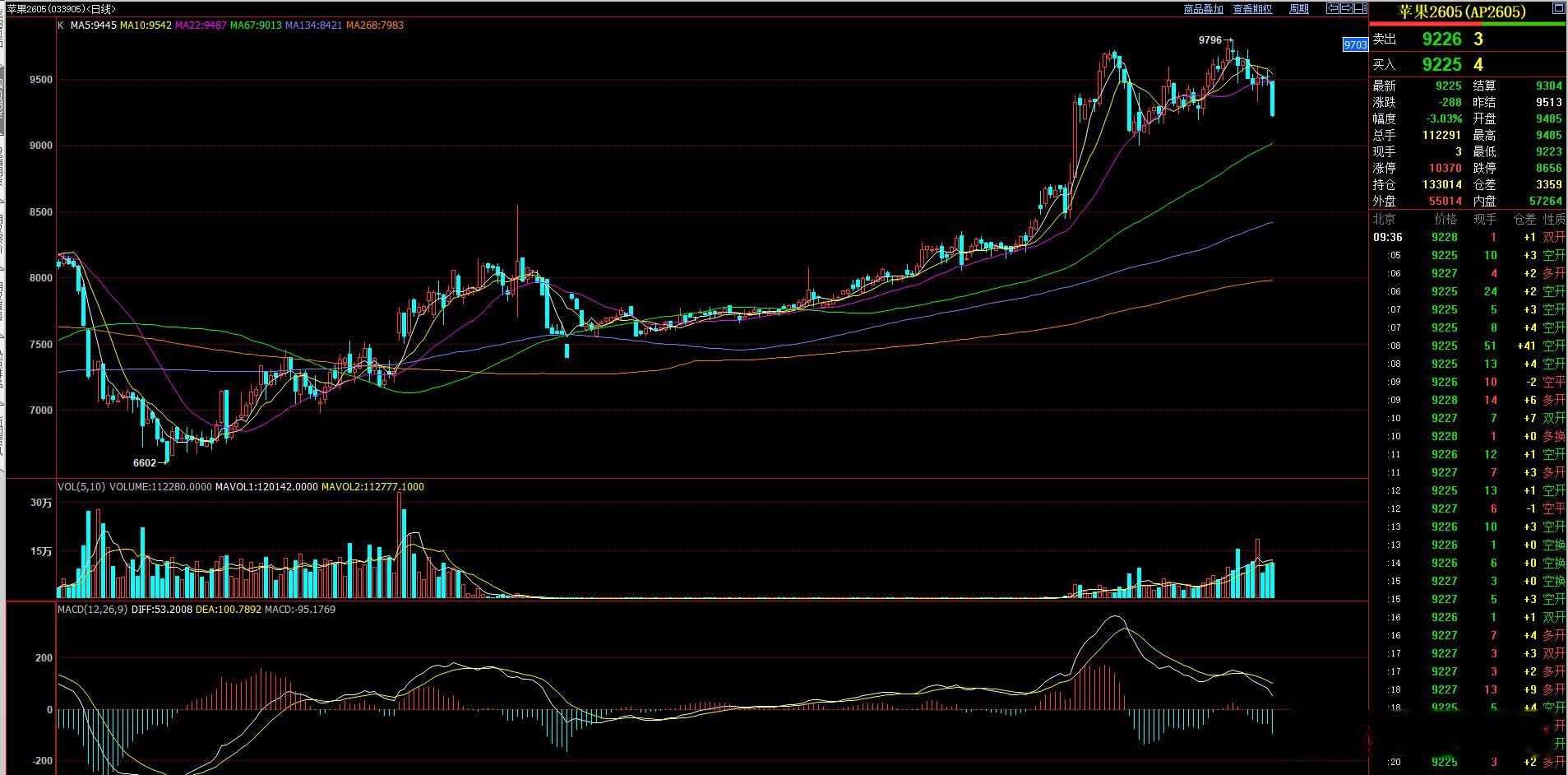Click the 昨结 value 9513
Screen dimensions: 1568x775
(x=1549, y=103)
